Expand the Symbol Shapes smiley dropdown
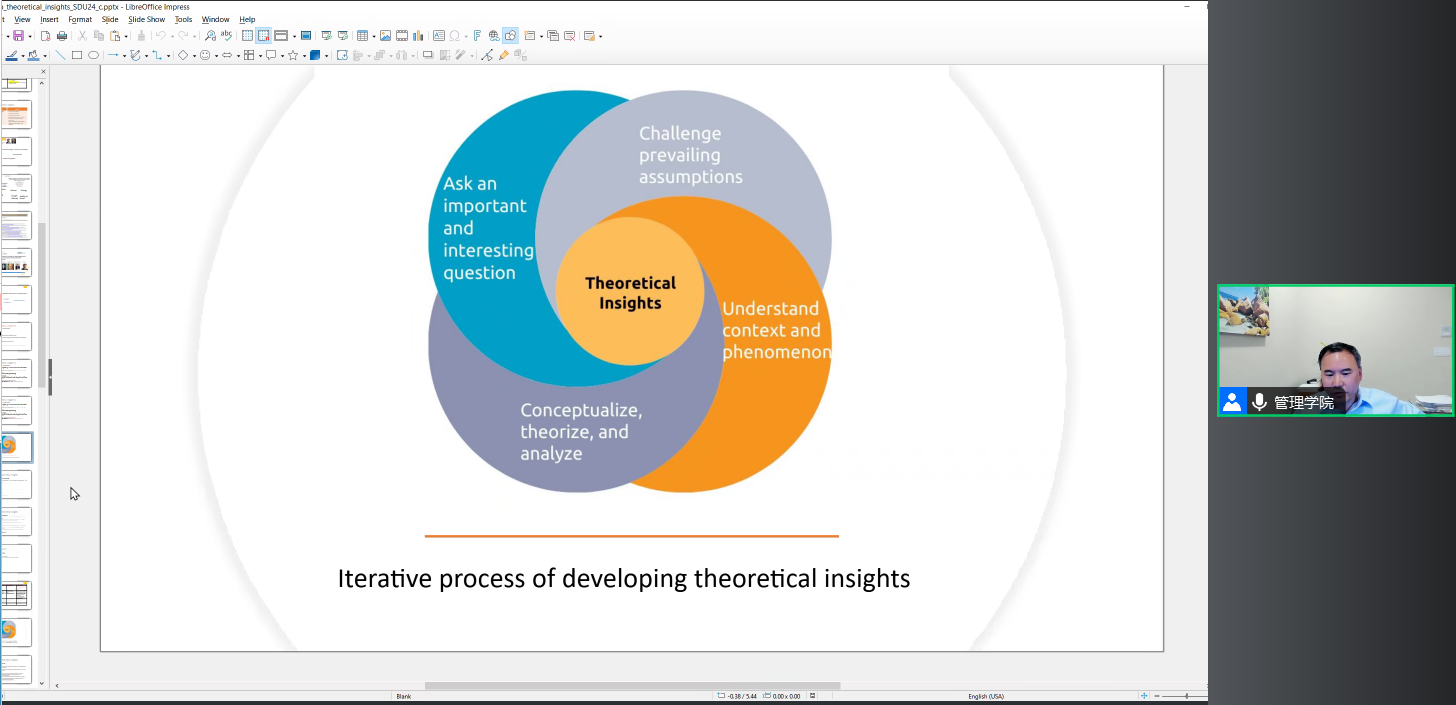Image resolution: width=1456 pixels, height=705 pixels. (216, 56)
